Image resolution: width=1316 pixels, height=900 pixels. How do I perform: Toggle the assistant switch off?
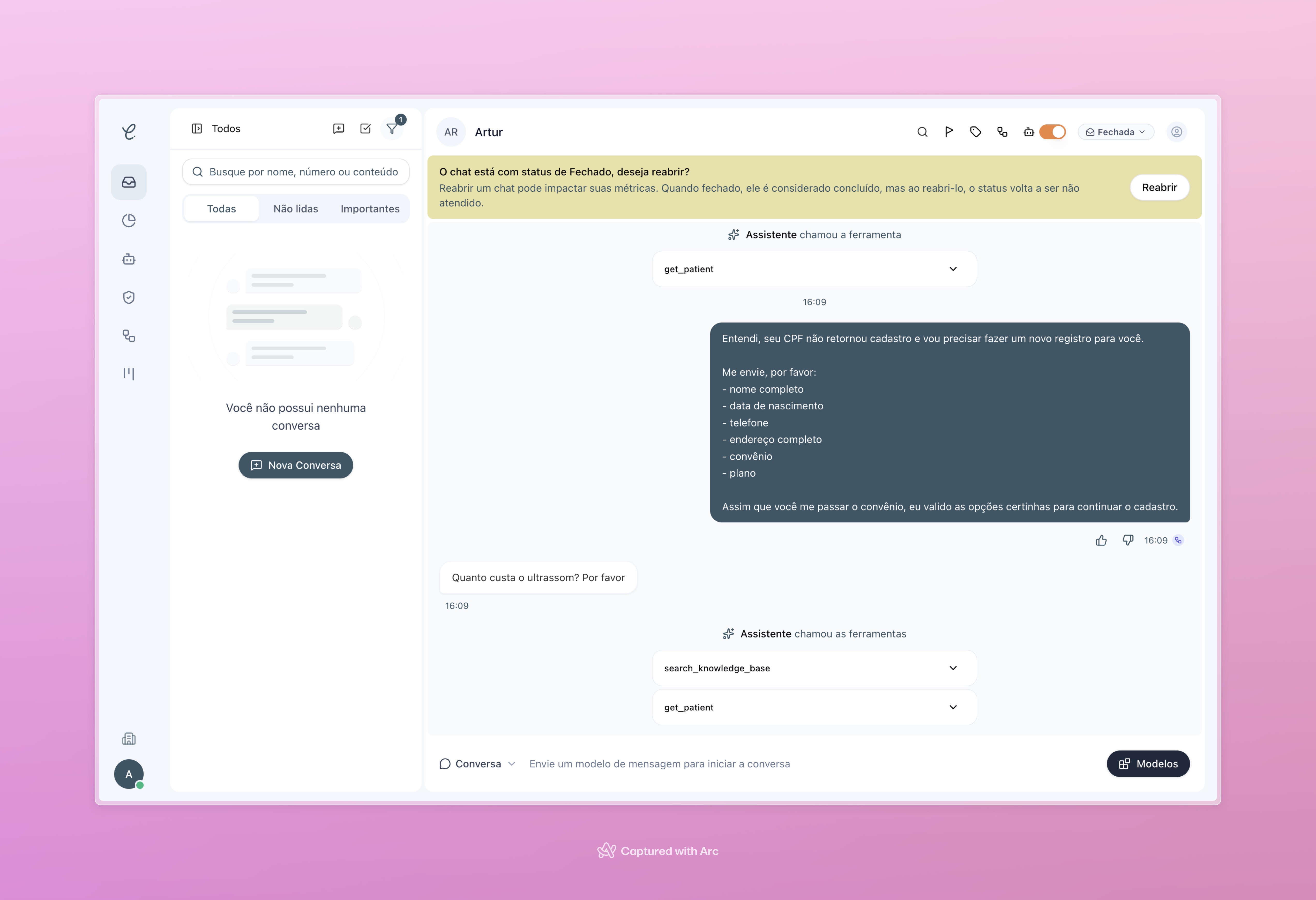pyautogui.click(x=1052, y=132)
